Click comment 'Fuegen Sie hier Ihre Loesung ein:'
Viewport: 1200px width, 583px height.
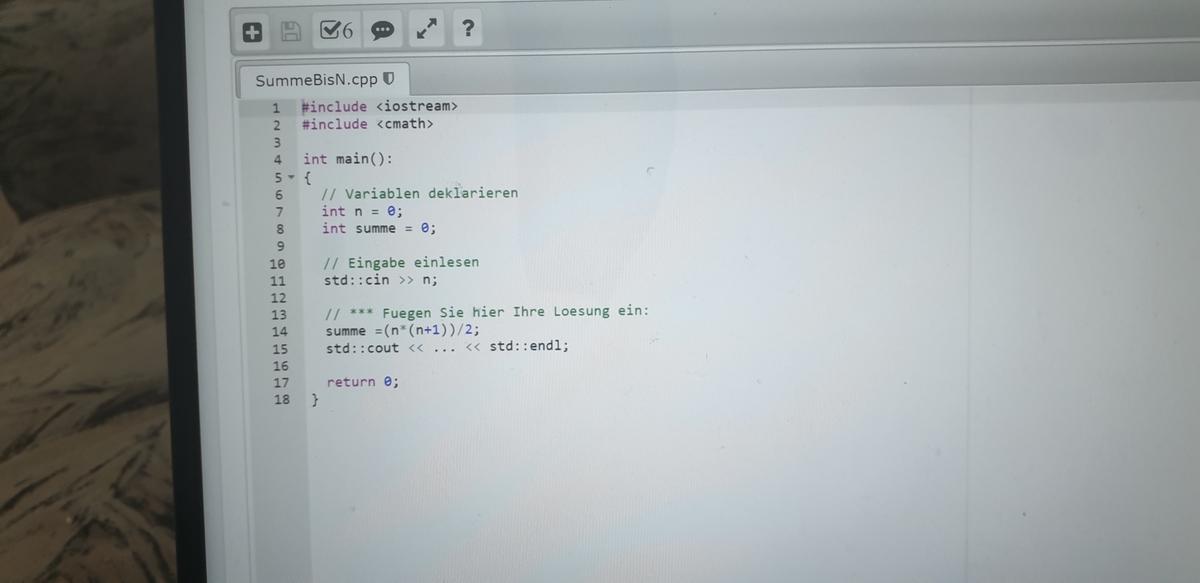pyautogui.click(x=516, y=312)
